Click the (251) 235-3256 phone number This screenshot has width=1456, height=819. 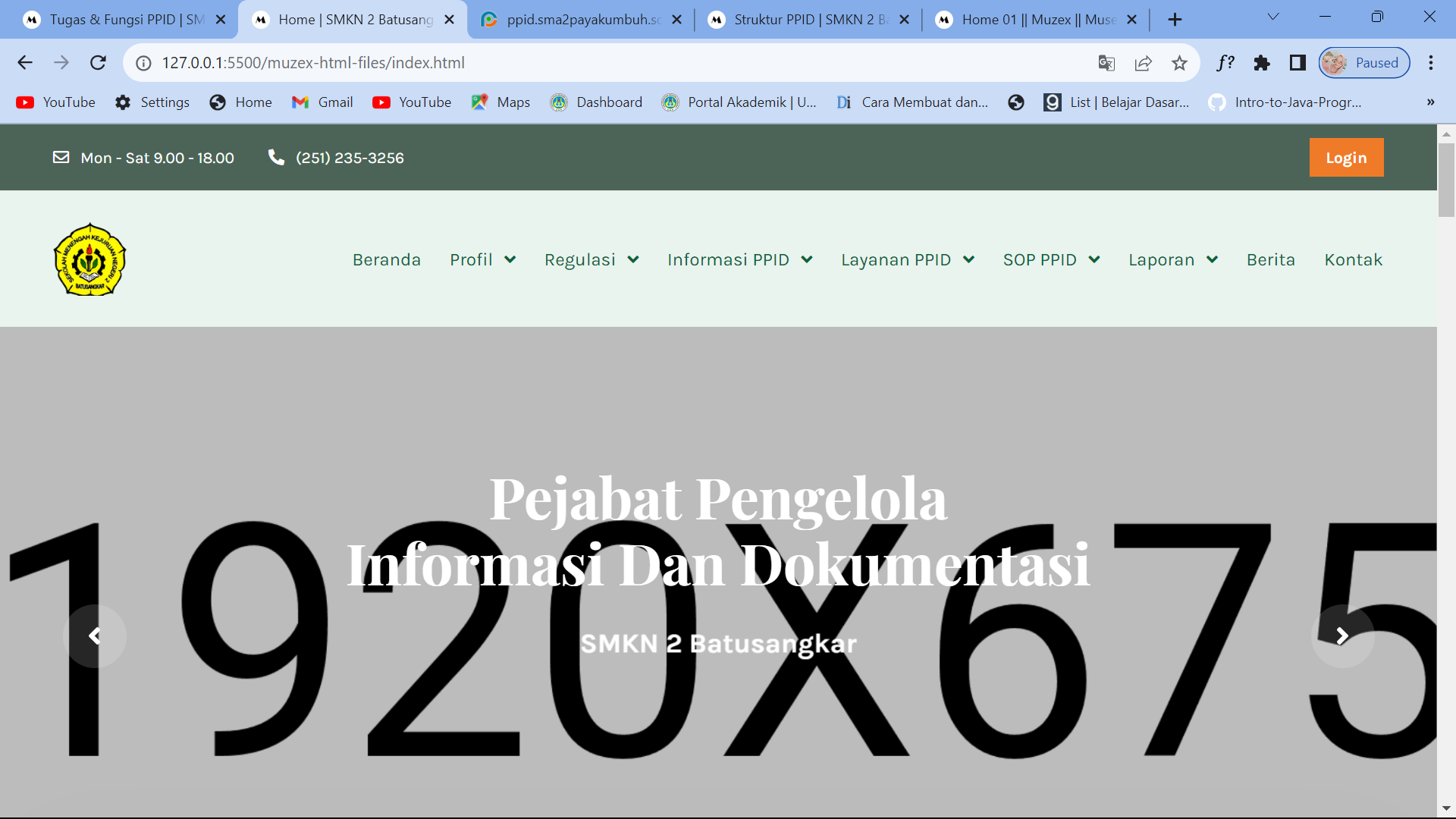[x=350, y=158]
